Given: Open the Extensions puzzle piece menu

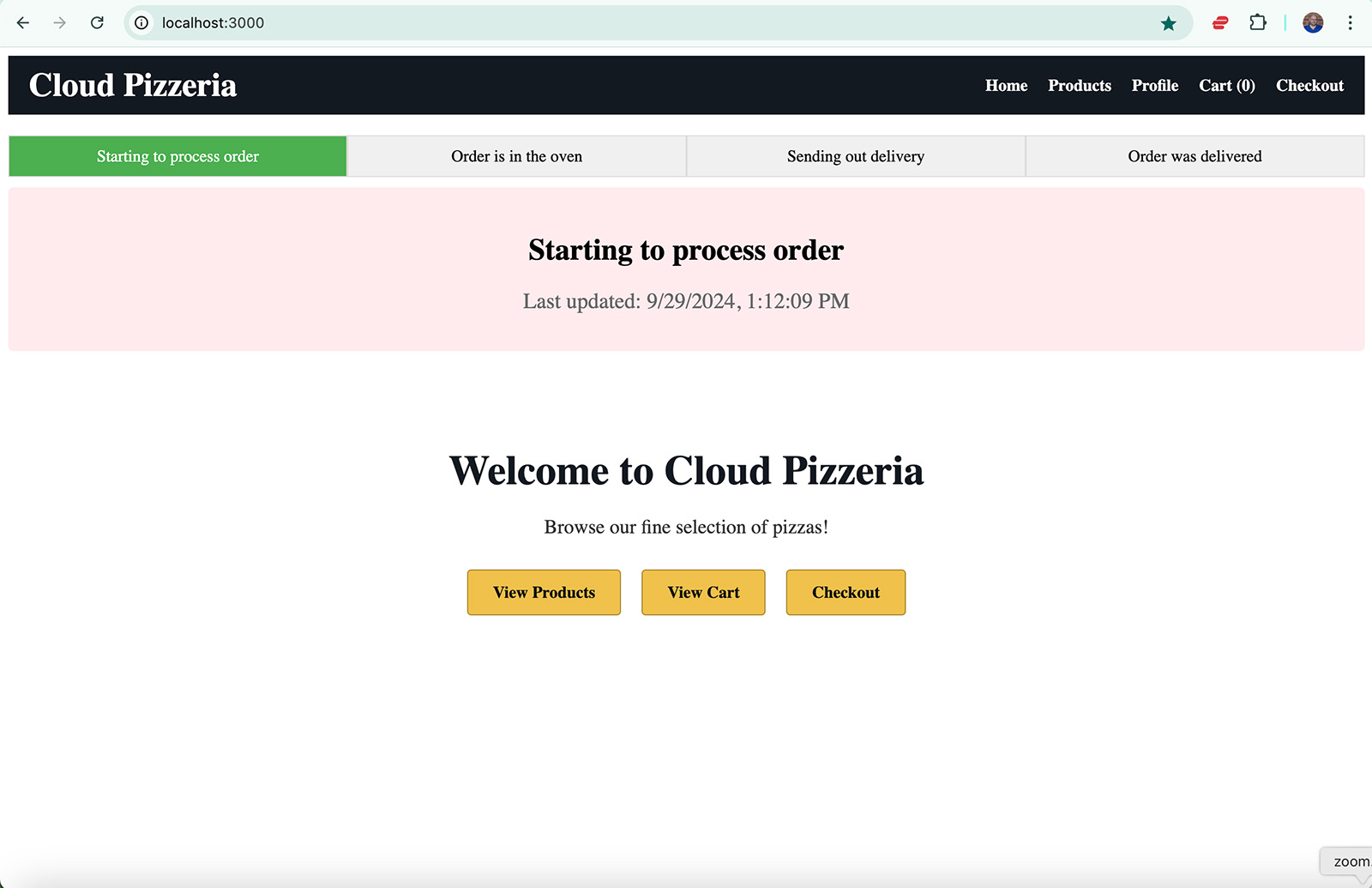Looking at the screenshot, I should (x=1257, y=23).
